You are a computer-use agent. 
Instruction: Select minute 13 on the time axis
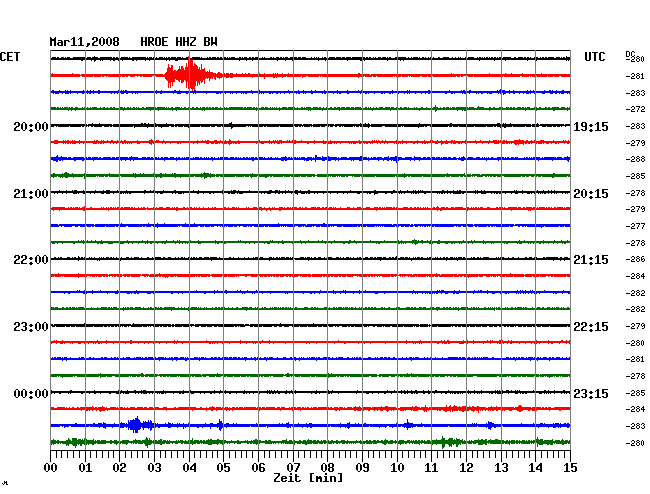pyautogui.click(x=501, y=468)
